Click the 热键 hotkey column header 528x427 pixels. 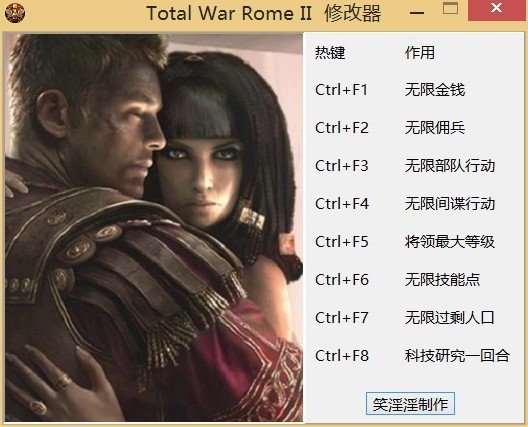point(330,53)
